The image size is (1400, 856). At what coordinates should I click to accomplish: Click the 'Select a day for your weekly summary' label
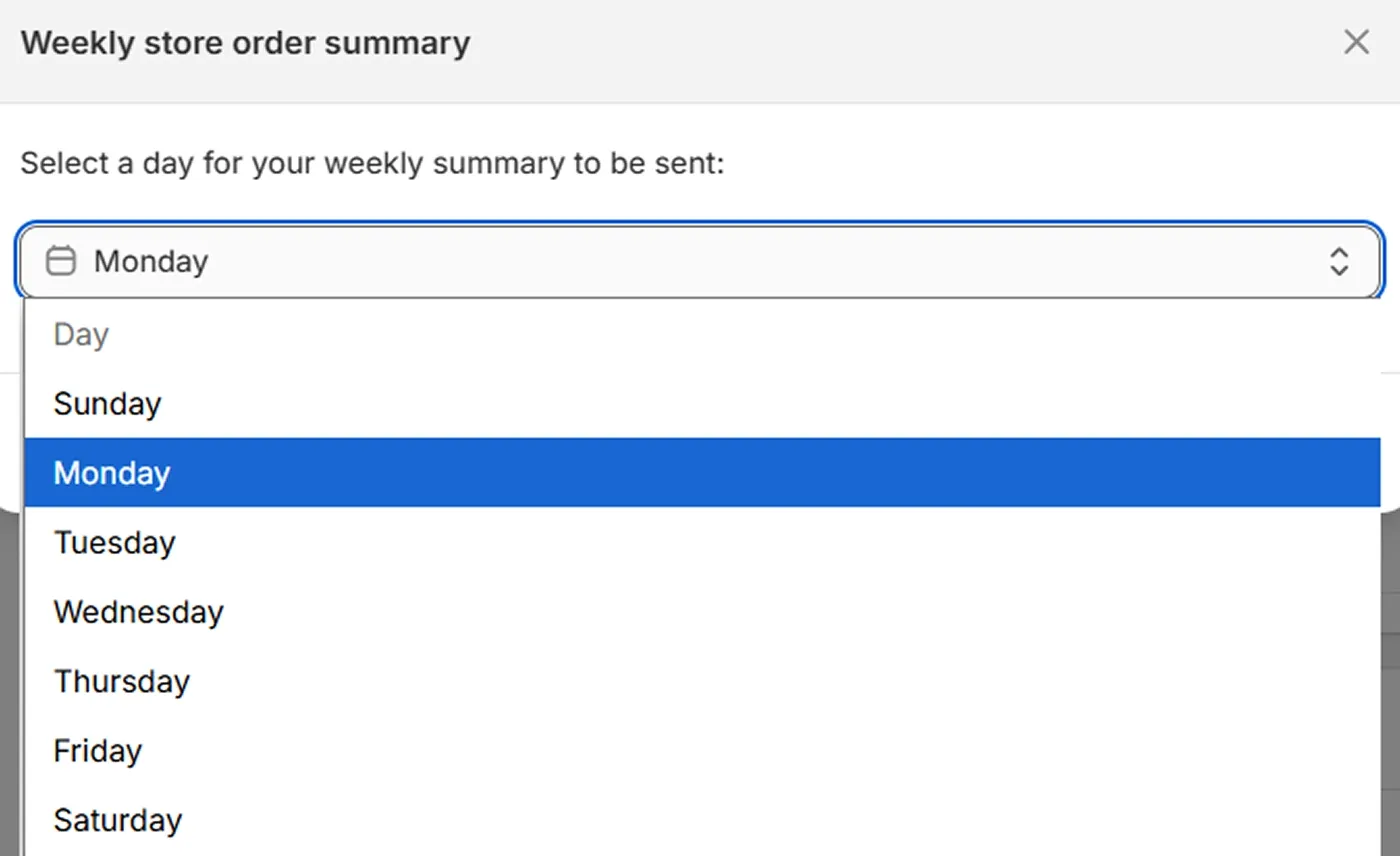(371, 163)
